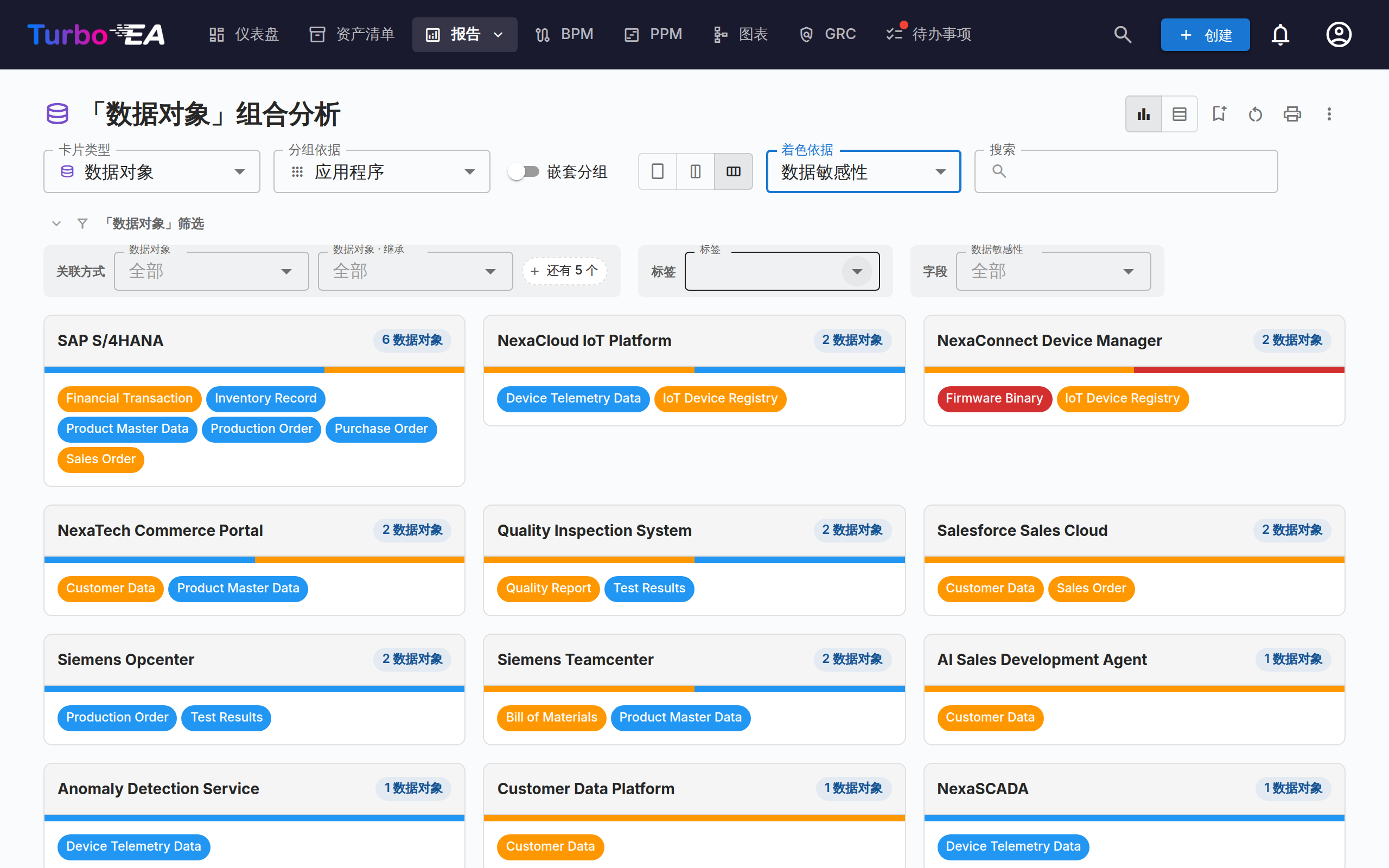Open PPM navigation item
The height and width of the screenshot is (868, 1389).
point(653,34)
